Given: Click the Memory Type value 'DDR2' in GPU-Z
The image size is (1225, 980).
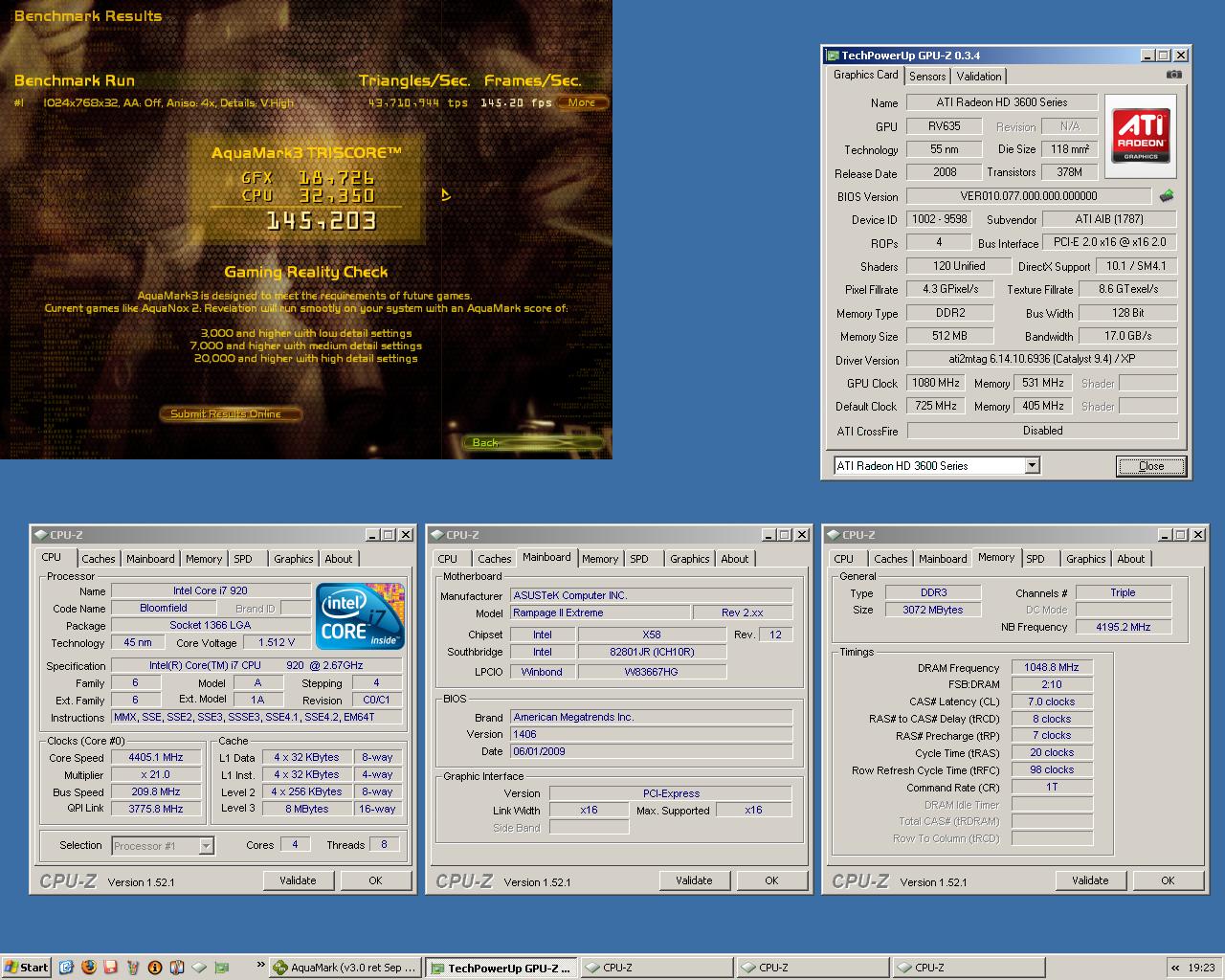Looking at the screenshot, I should point(949,312).
